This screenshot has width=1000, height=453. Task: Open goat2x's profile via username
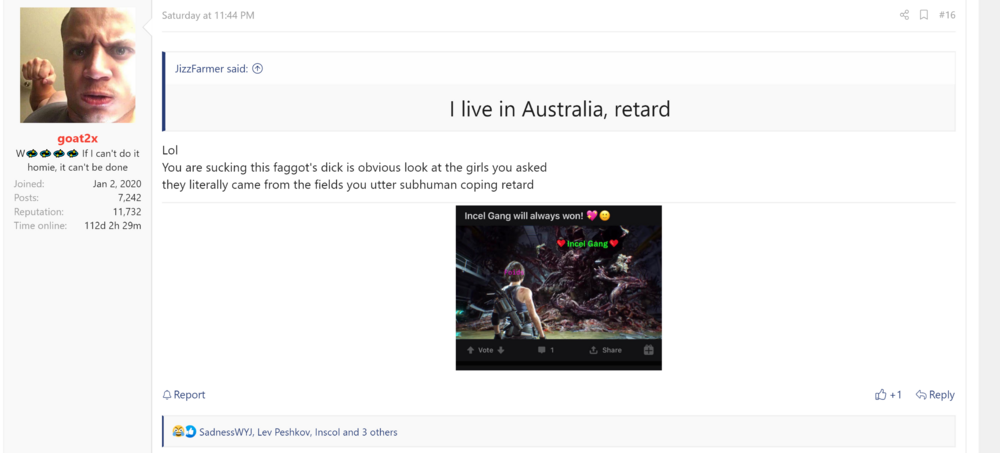[x=77, y=138]
